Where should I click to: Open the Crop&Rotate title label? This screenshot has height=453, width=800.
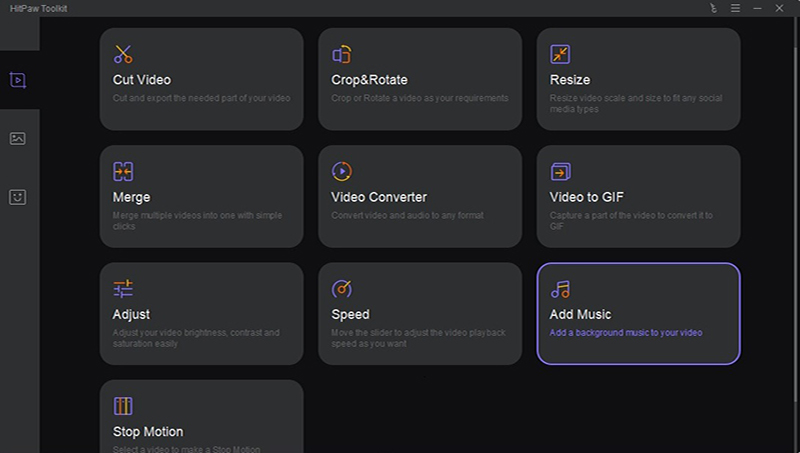tap(369, 80)
